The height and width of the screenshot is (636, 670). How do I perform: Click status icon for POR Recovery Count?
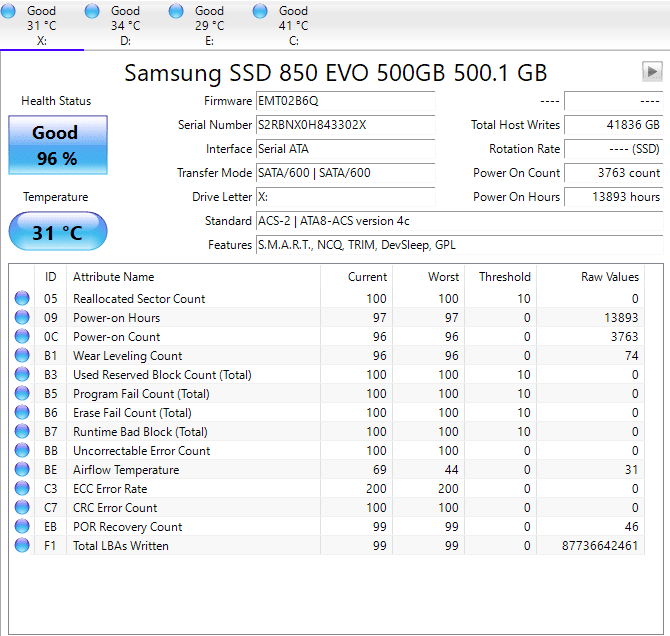click(x=22, y=526)
